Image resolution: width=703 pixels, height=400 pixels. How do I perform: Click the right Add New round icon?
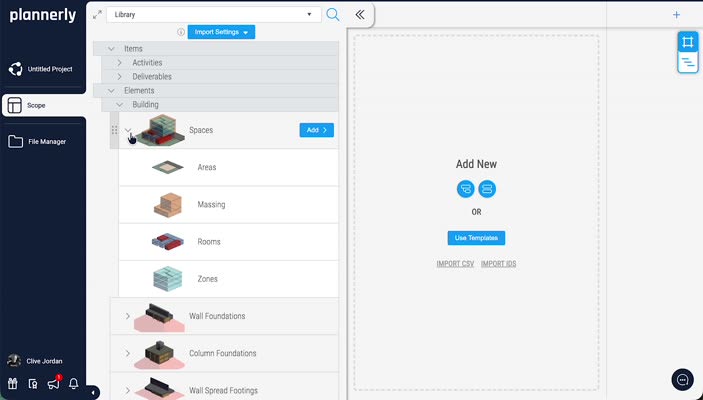[x=487, y=189]
